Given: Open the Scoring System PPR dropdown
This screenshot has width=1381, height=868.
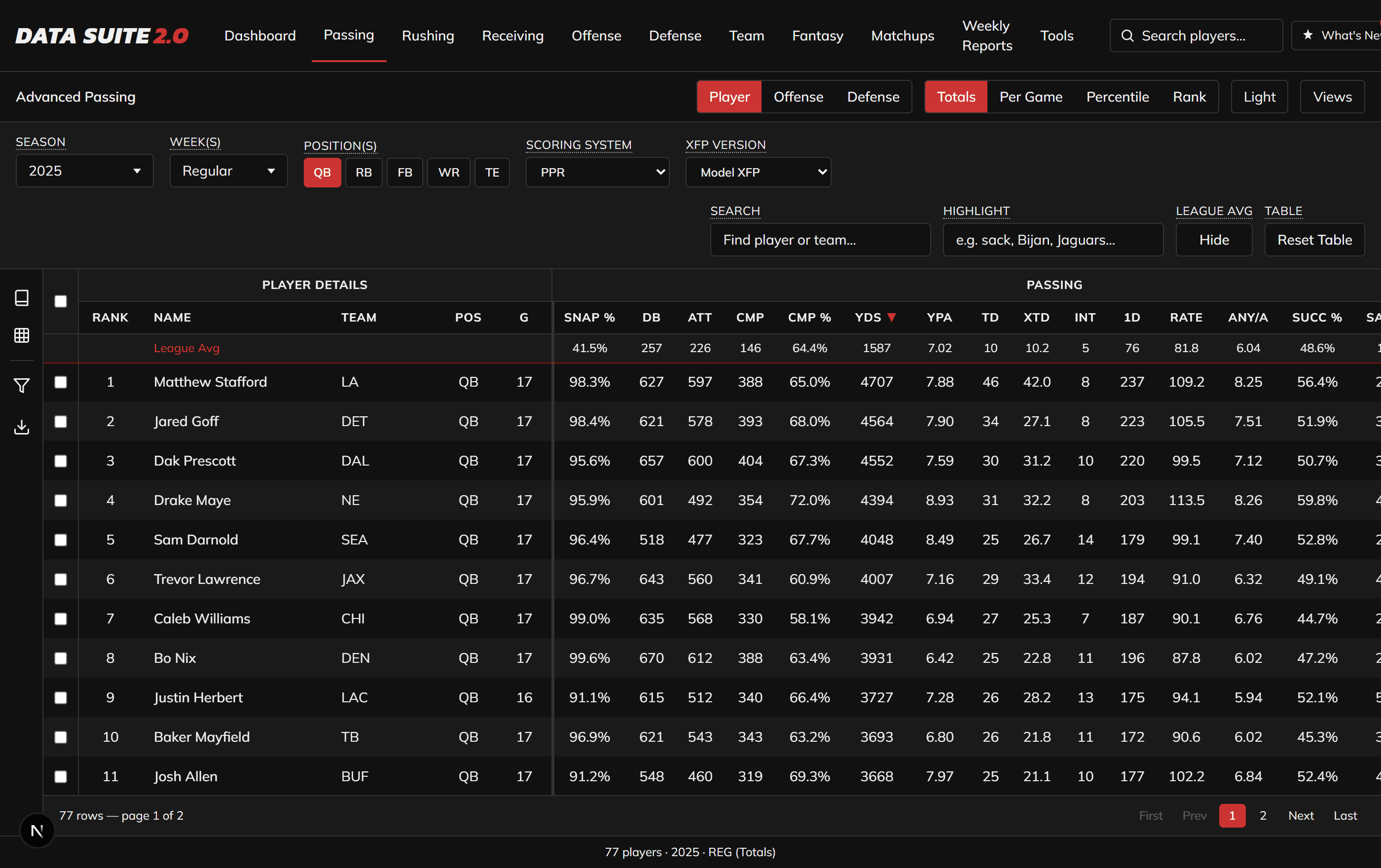Looking at the screenshot, I should [x=598, y=172].
